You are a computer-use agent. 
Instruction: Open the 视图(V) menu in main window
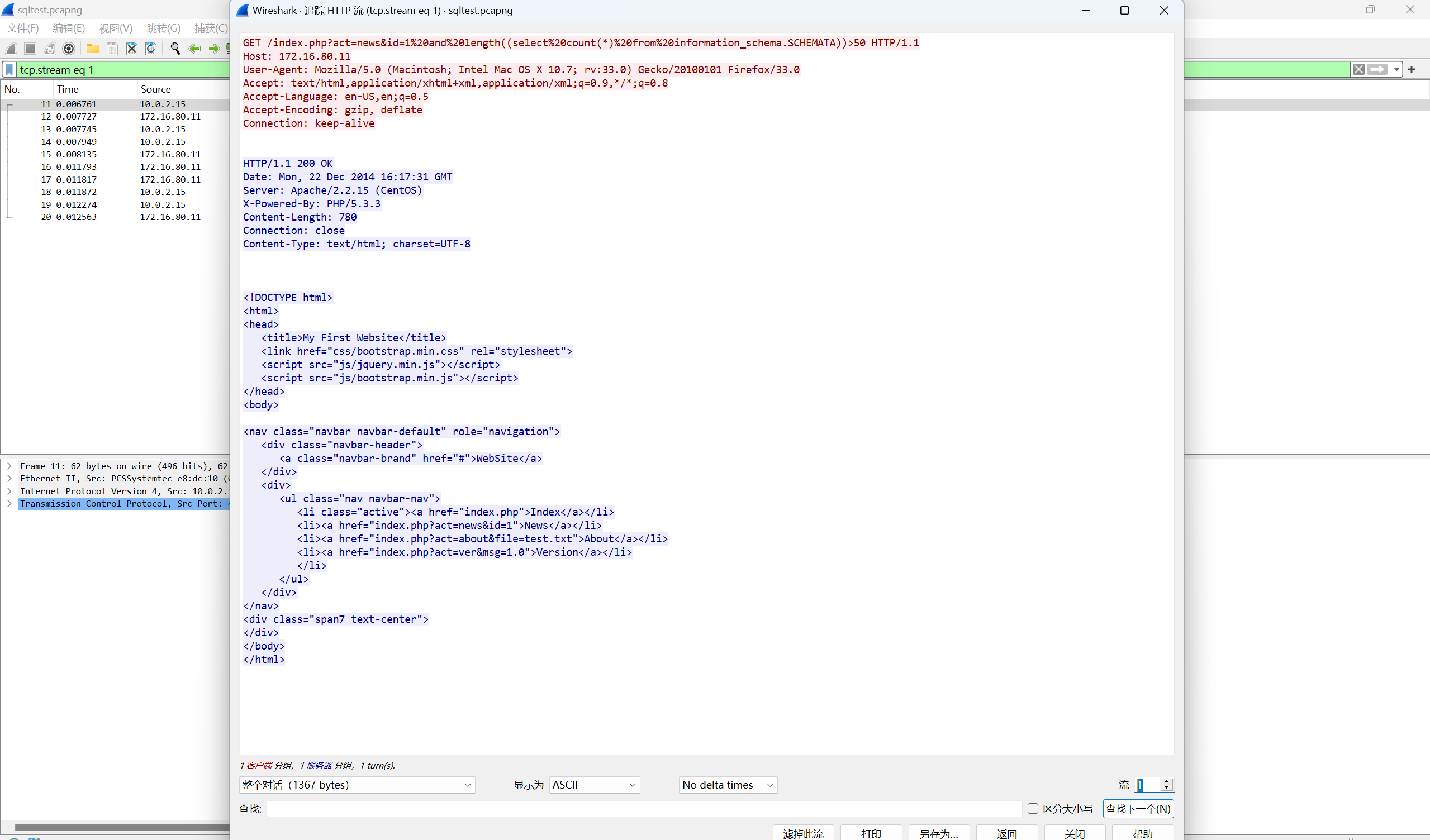[116, 28]
